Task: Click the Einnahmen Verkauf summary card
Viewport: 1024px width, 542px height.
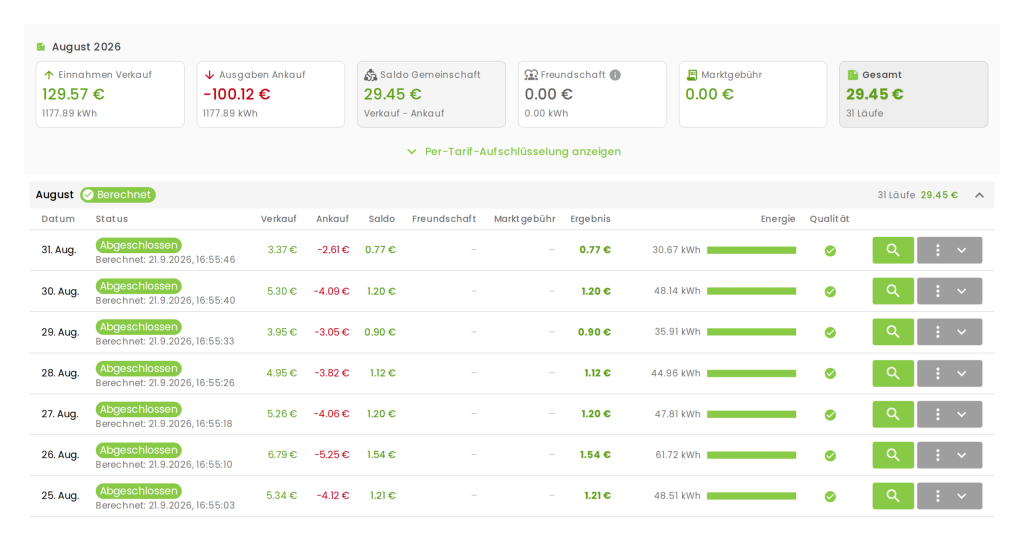Action: (110, 95)
